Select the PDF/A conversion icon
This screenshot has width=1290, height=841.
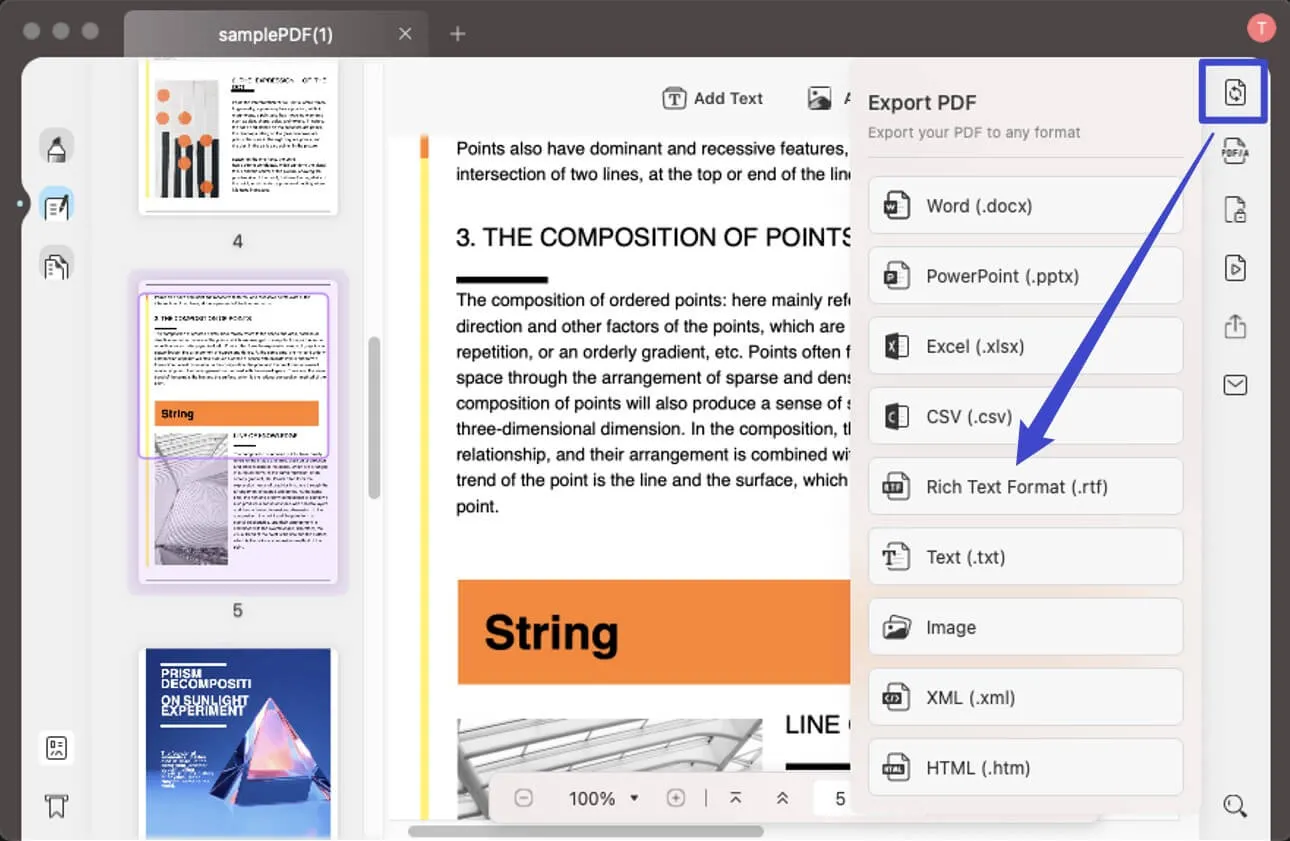[x=1234, y=151]
